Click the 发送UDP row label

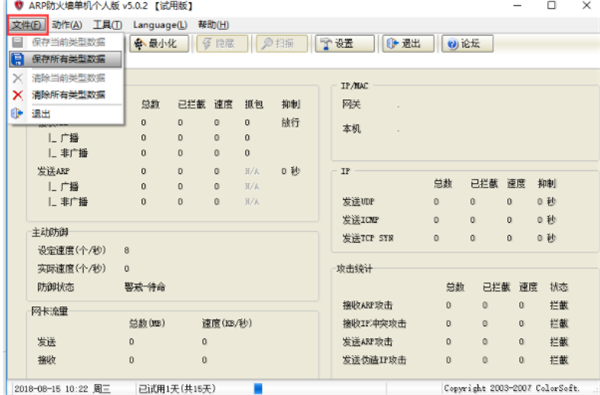pos(358,202)
